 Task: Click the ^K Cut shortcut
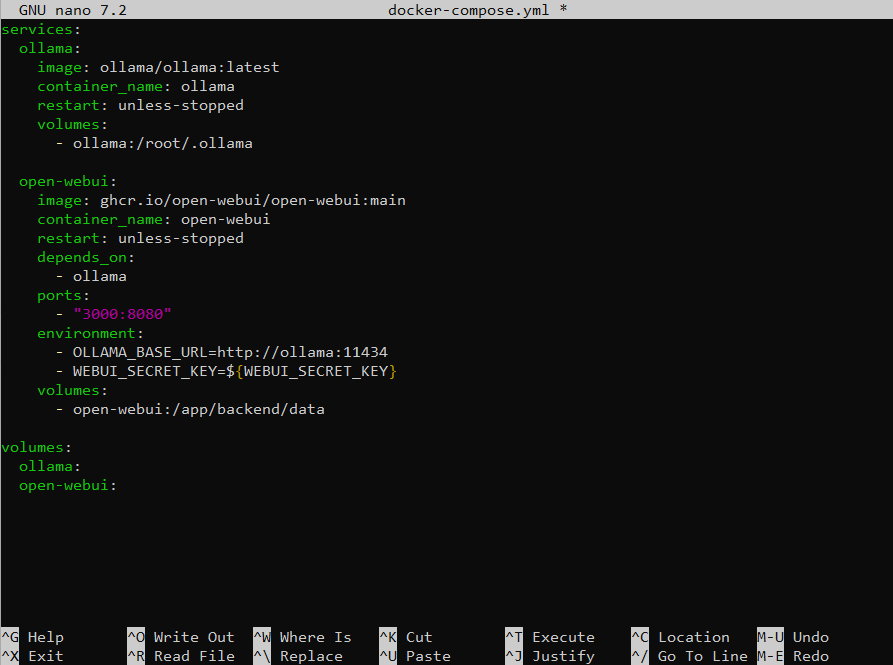(405, 637)
